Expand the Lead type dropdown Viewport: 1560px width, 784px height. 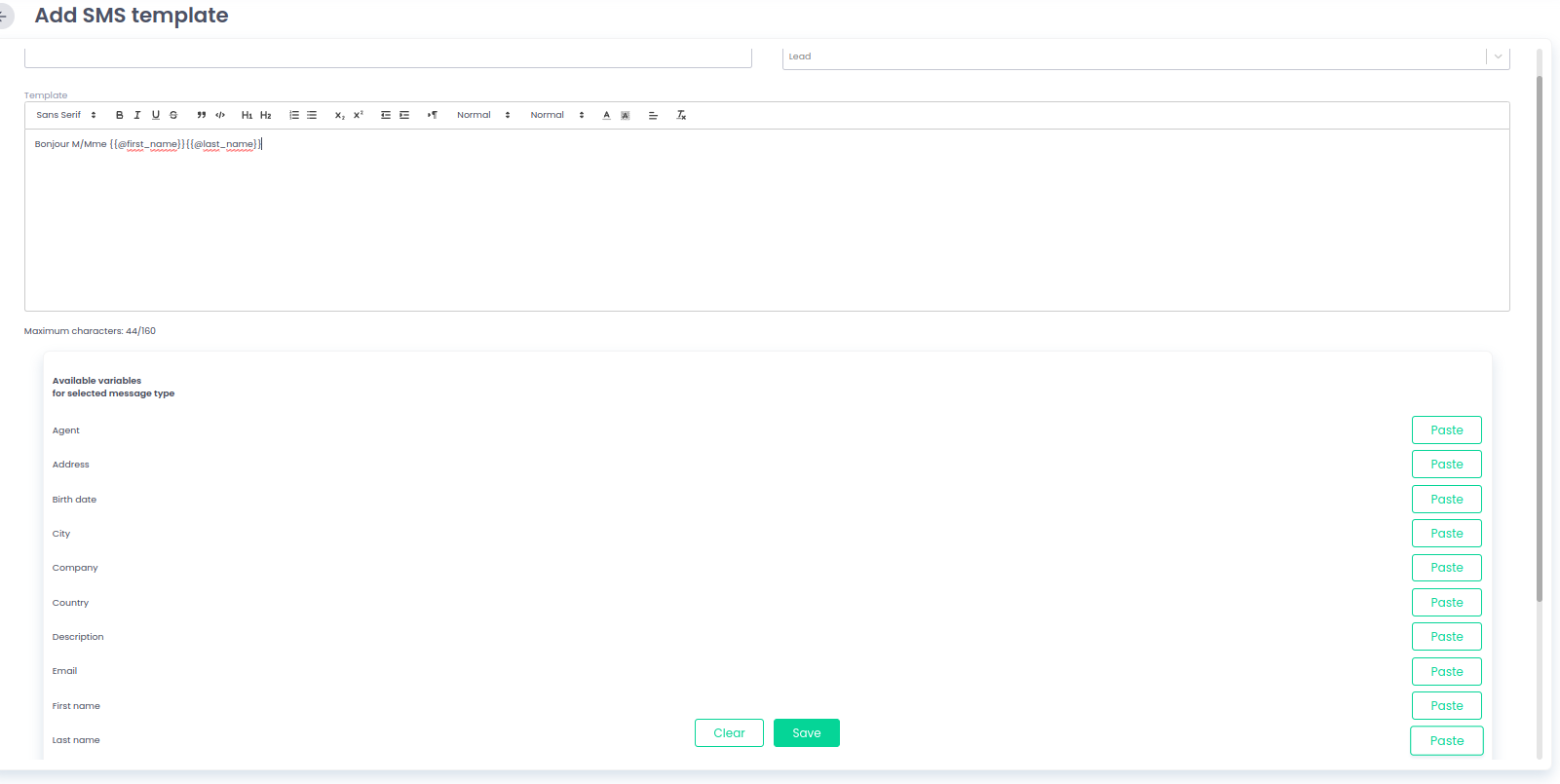click(1498, 56)
